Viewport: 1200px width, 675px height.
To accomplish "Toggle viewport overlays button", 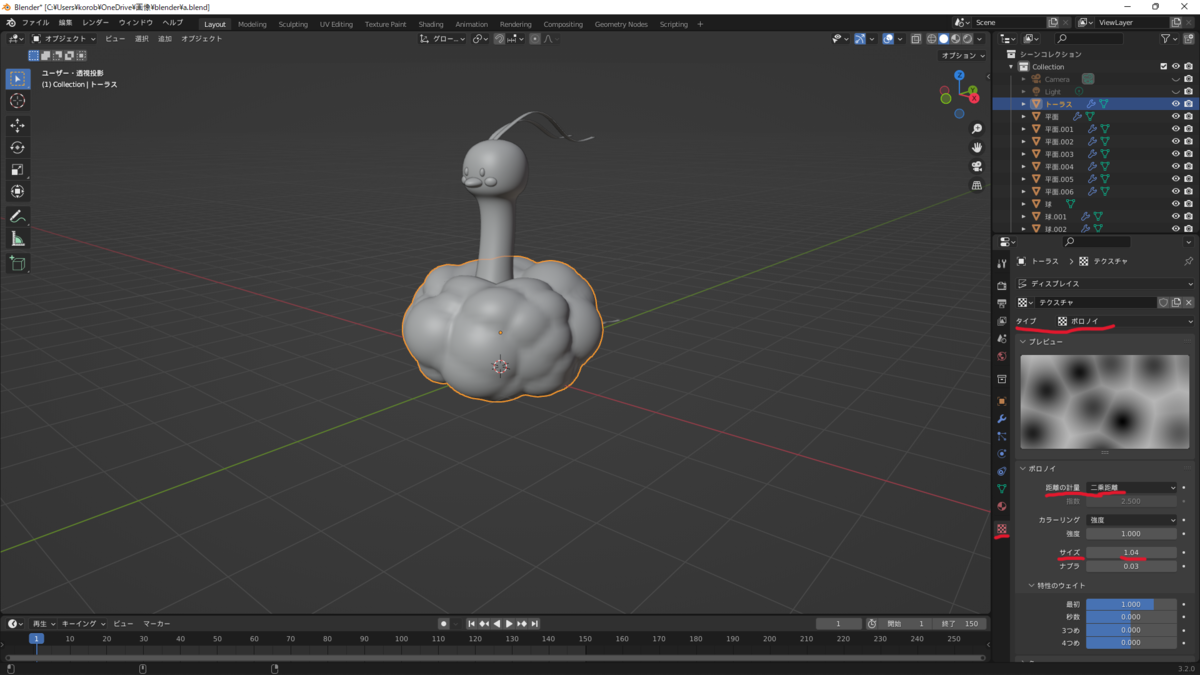I will pos(888,39).
